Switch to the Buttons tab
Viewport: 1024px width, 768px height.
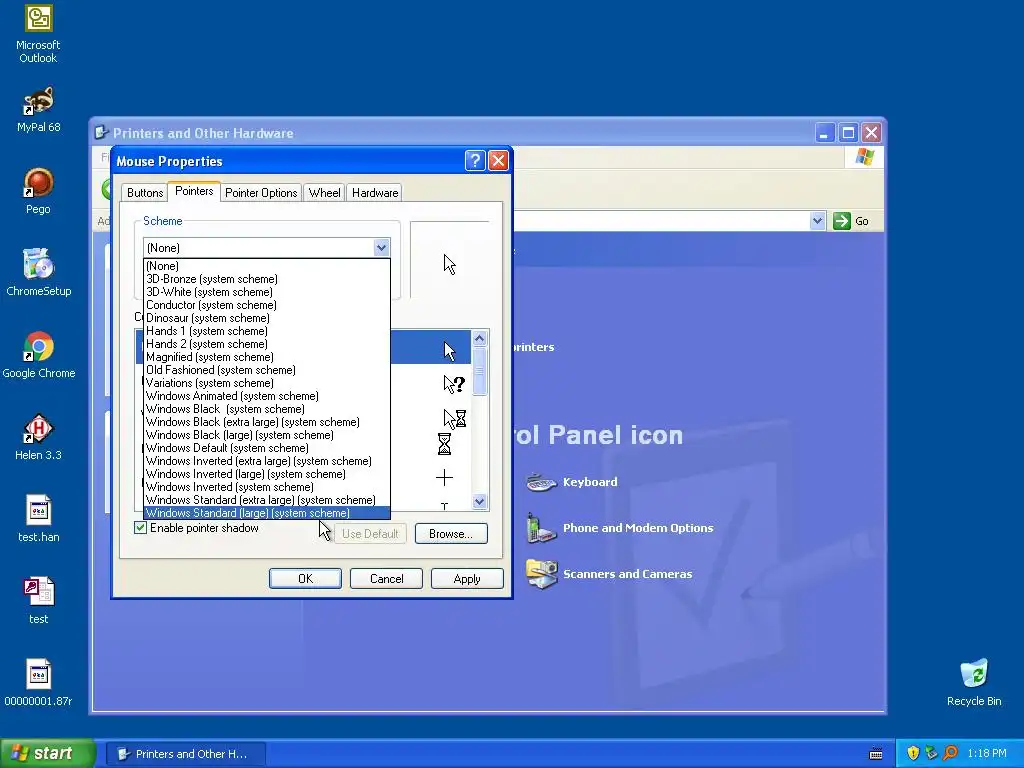[x=145, y=193]
